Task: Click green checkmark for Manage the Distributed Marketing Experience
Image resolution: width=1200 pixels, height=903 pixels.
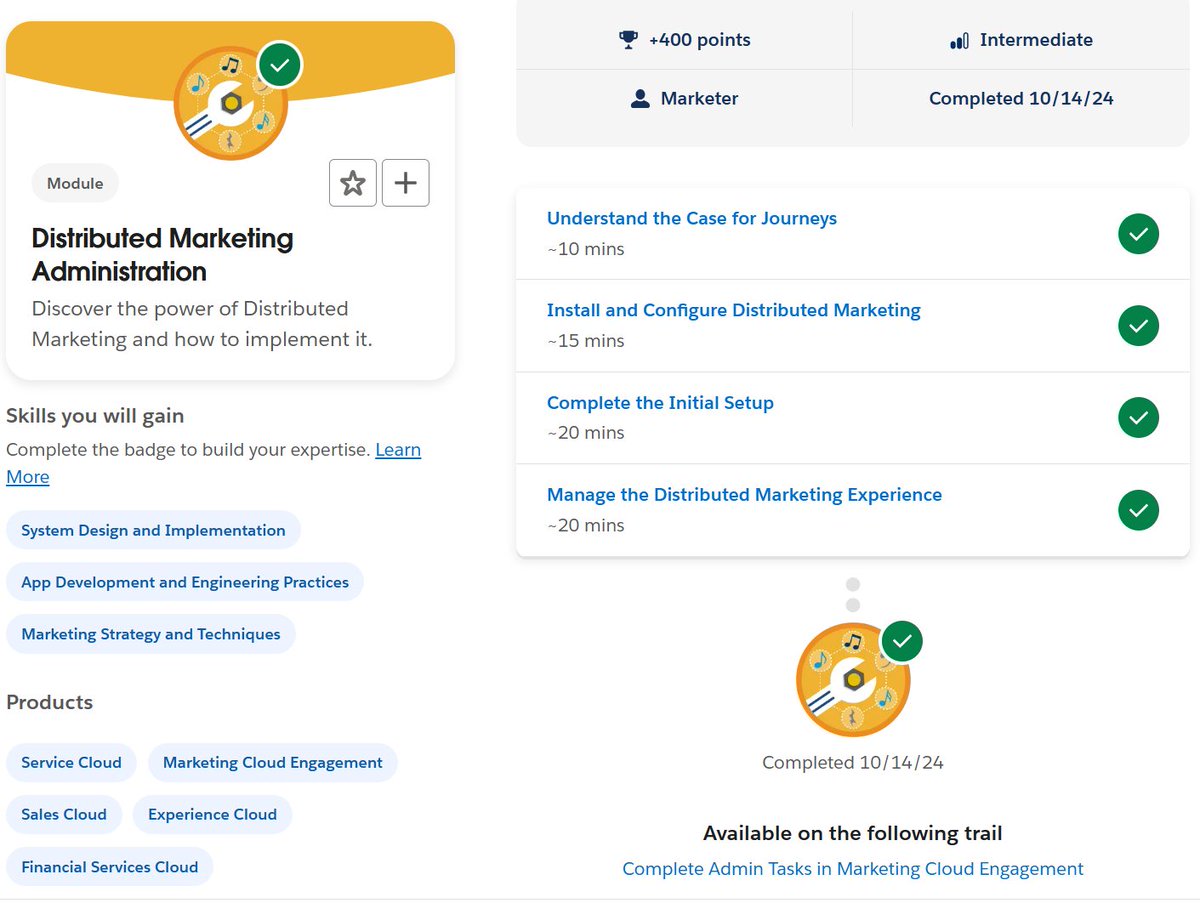Action: point(1138,510)
